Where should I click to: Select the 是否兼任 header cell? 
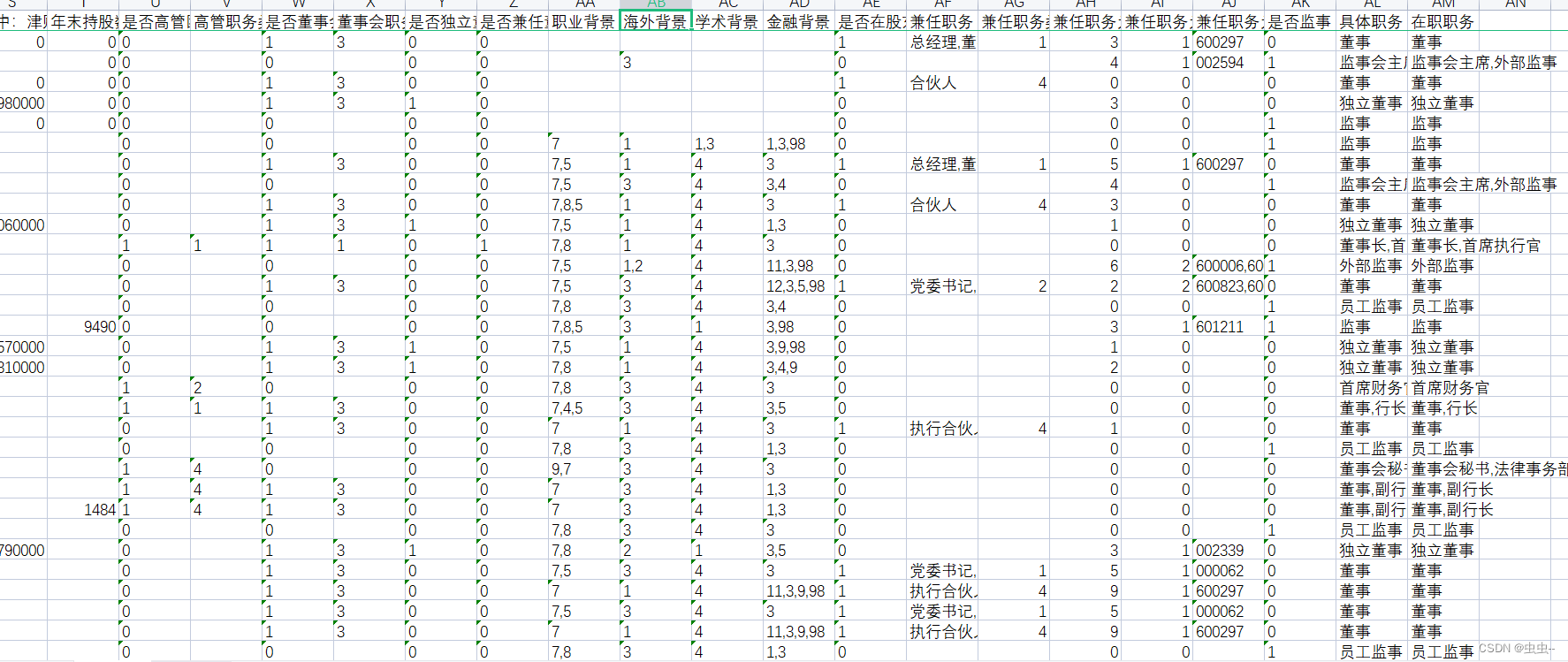click(x=513, y=22)
